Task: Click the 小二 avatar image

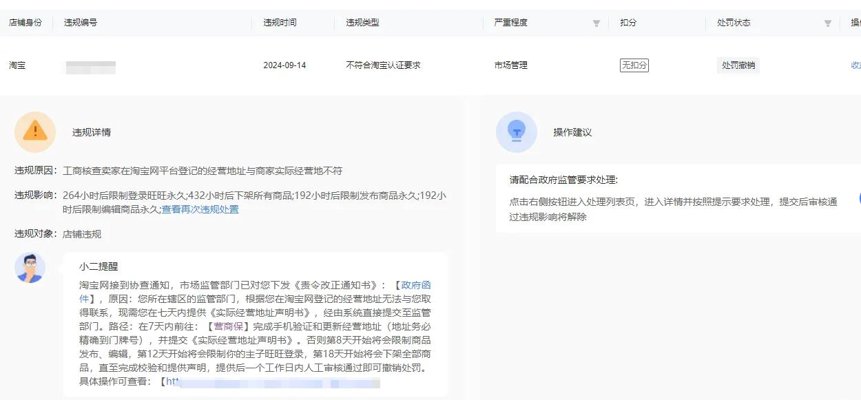Action: [30, 268]
